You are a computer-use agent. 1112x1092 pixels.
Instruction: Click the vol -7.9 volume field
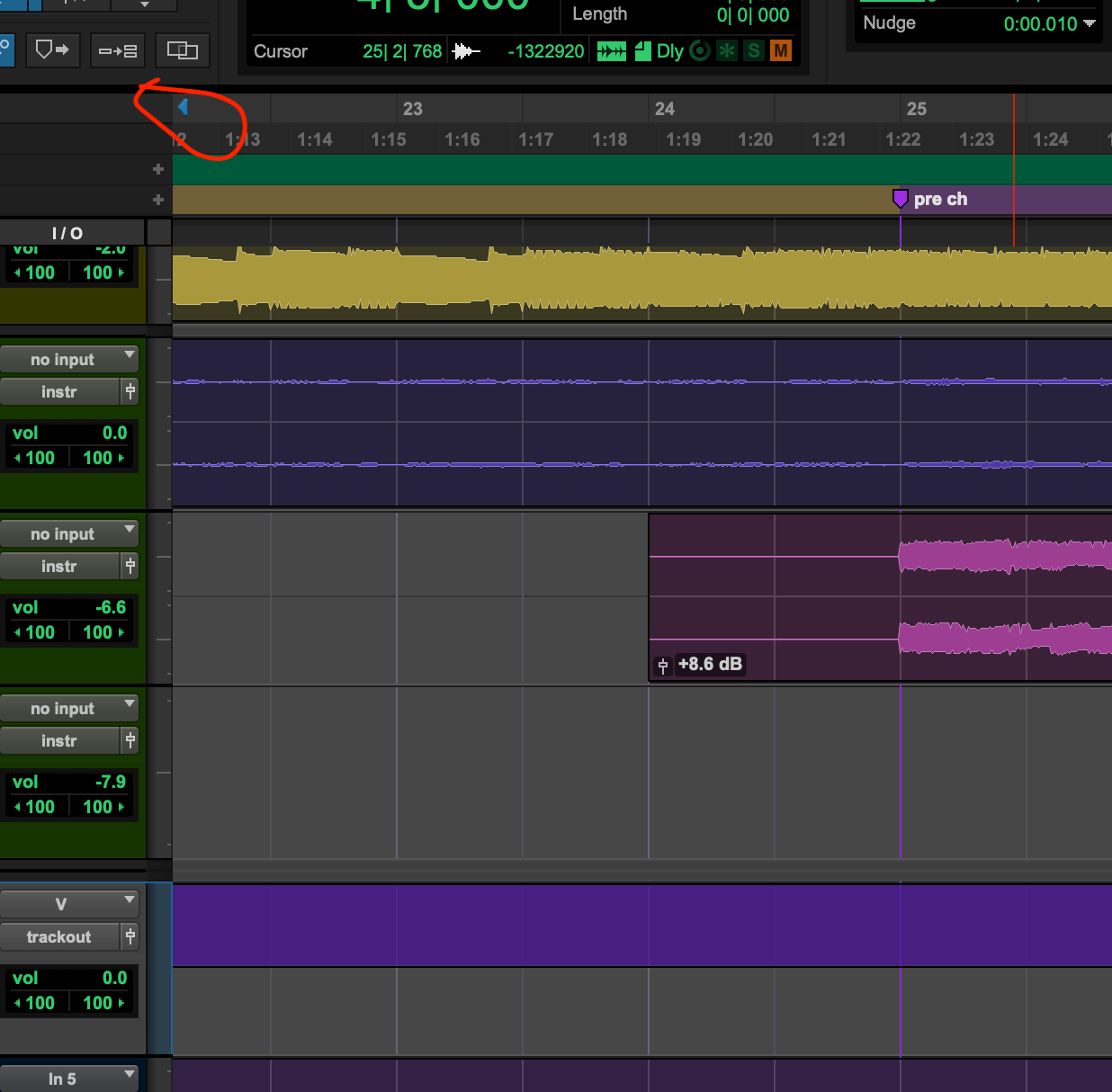click(x=70, y=782)
